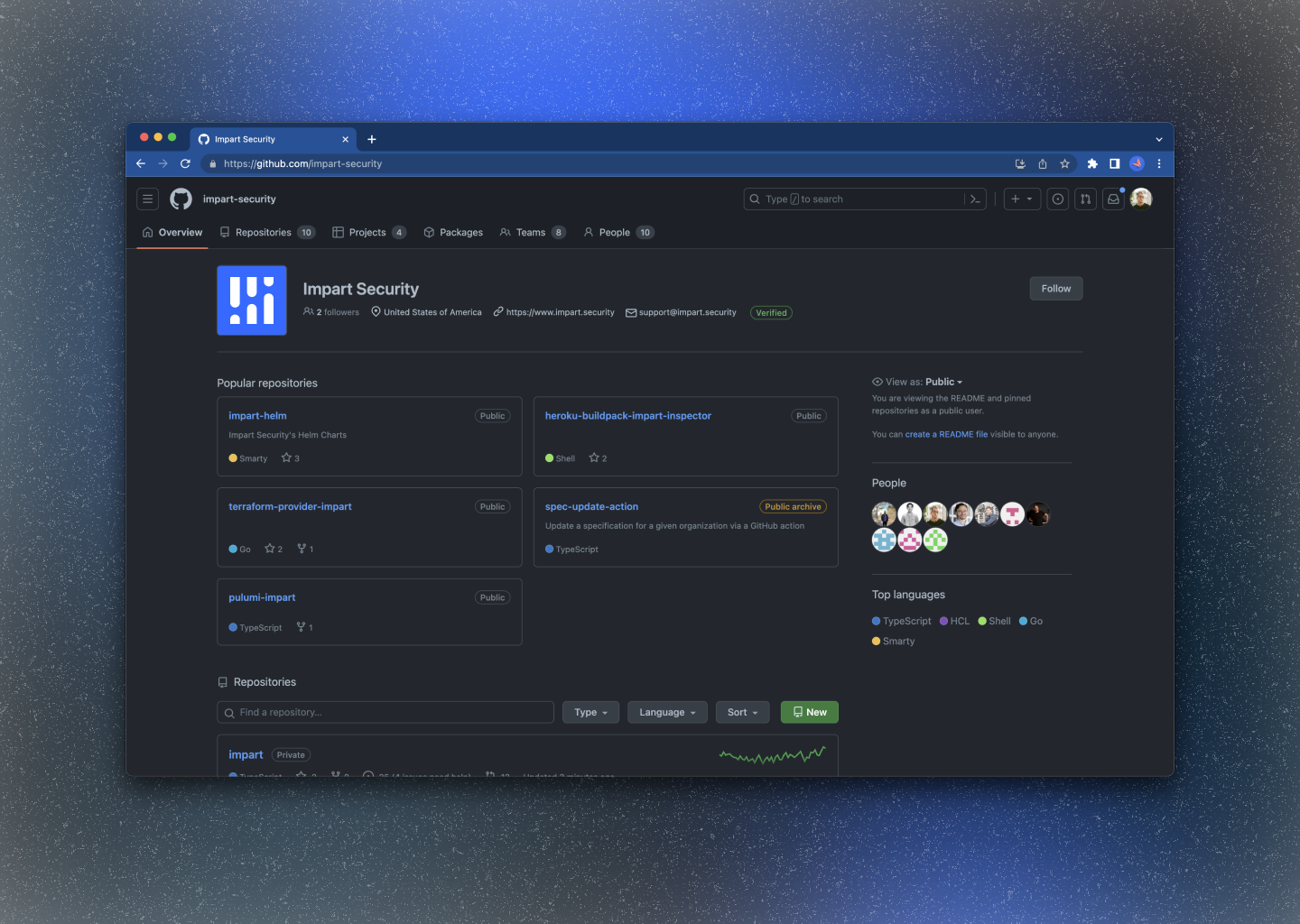This screenshot has width=1300, height=924.
Task: View stargazers of heroku-buildpack-impart-inspector
Action: [598, 458]
